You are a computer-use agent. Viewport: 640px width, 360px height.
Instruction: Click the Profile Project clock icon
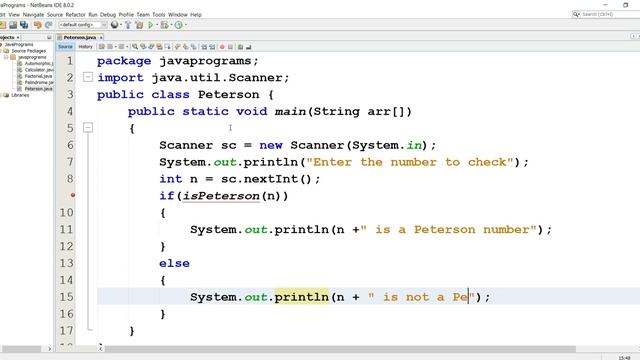178,25
